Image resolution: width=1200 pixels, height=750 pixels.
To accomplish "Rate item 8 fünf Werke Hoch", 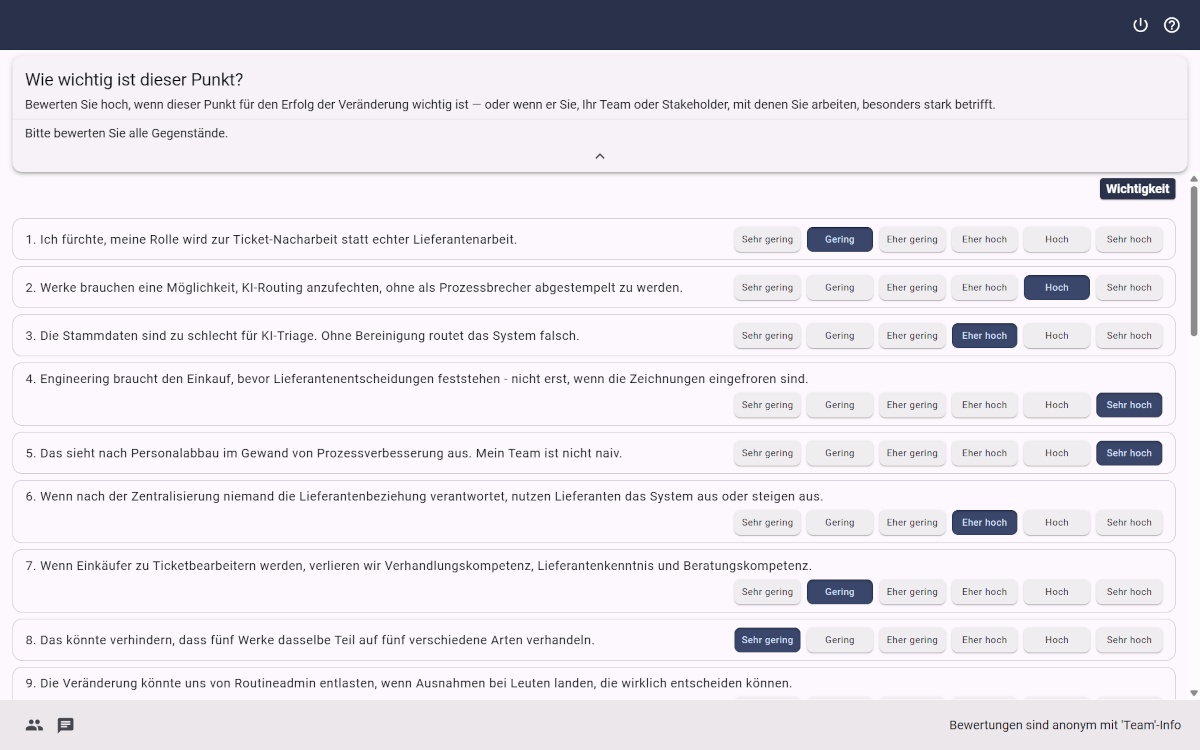I will [1057, 640].
